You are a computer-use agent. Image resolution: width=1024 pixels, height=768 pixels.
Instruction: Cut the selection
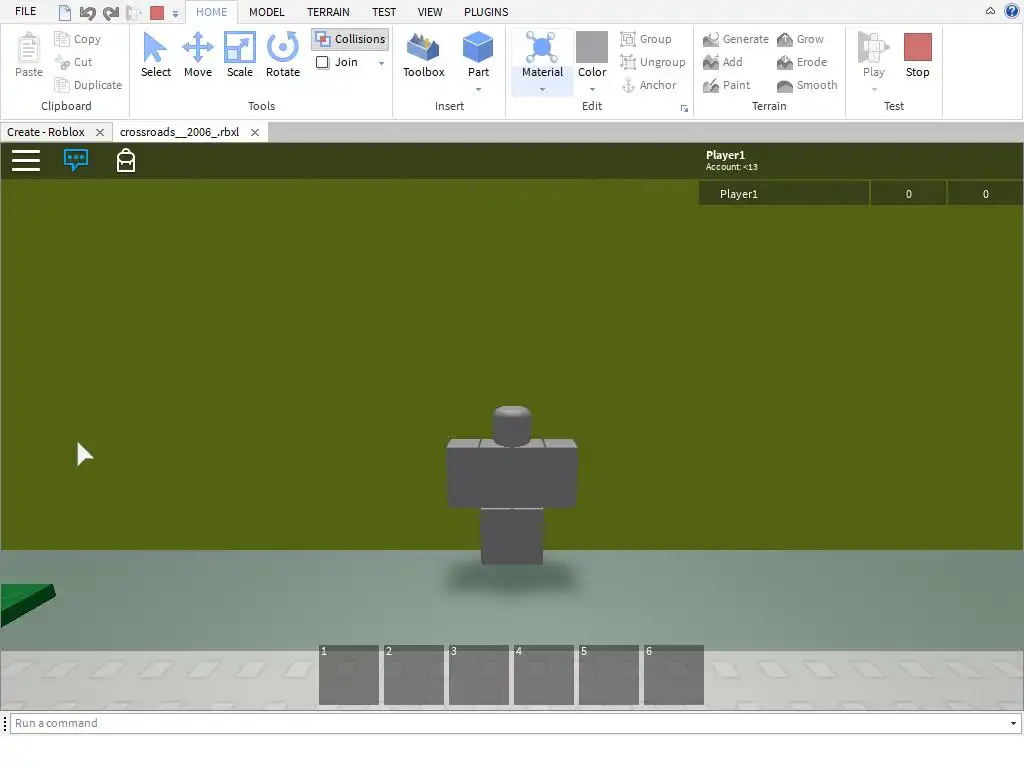coord(74,62)
